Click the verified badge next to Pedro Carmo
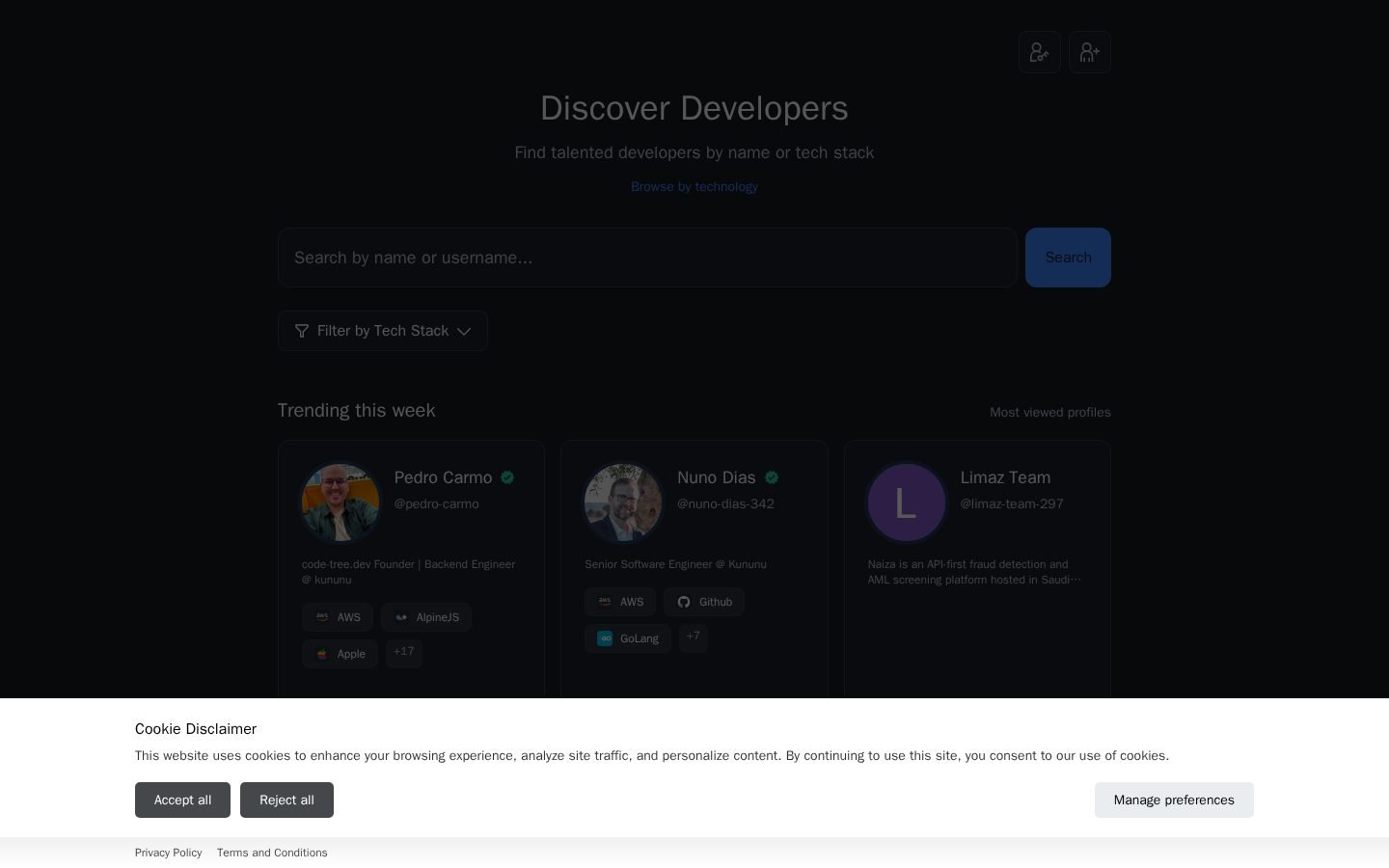1389x868 pixels. click(x=507, y=477)
